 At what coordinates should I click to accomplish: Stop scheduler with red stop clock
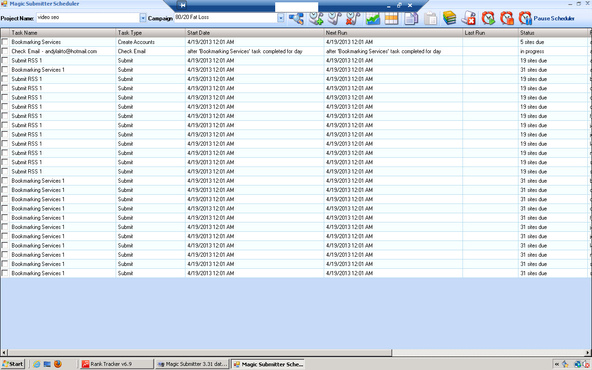pos(507,18)
